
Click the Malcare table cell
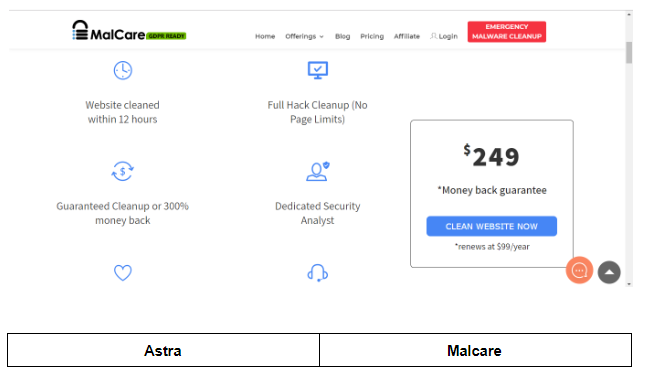[x=475, y=350]
